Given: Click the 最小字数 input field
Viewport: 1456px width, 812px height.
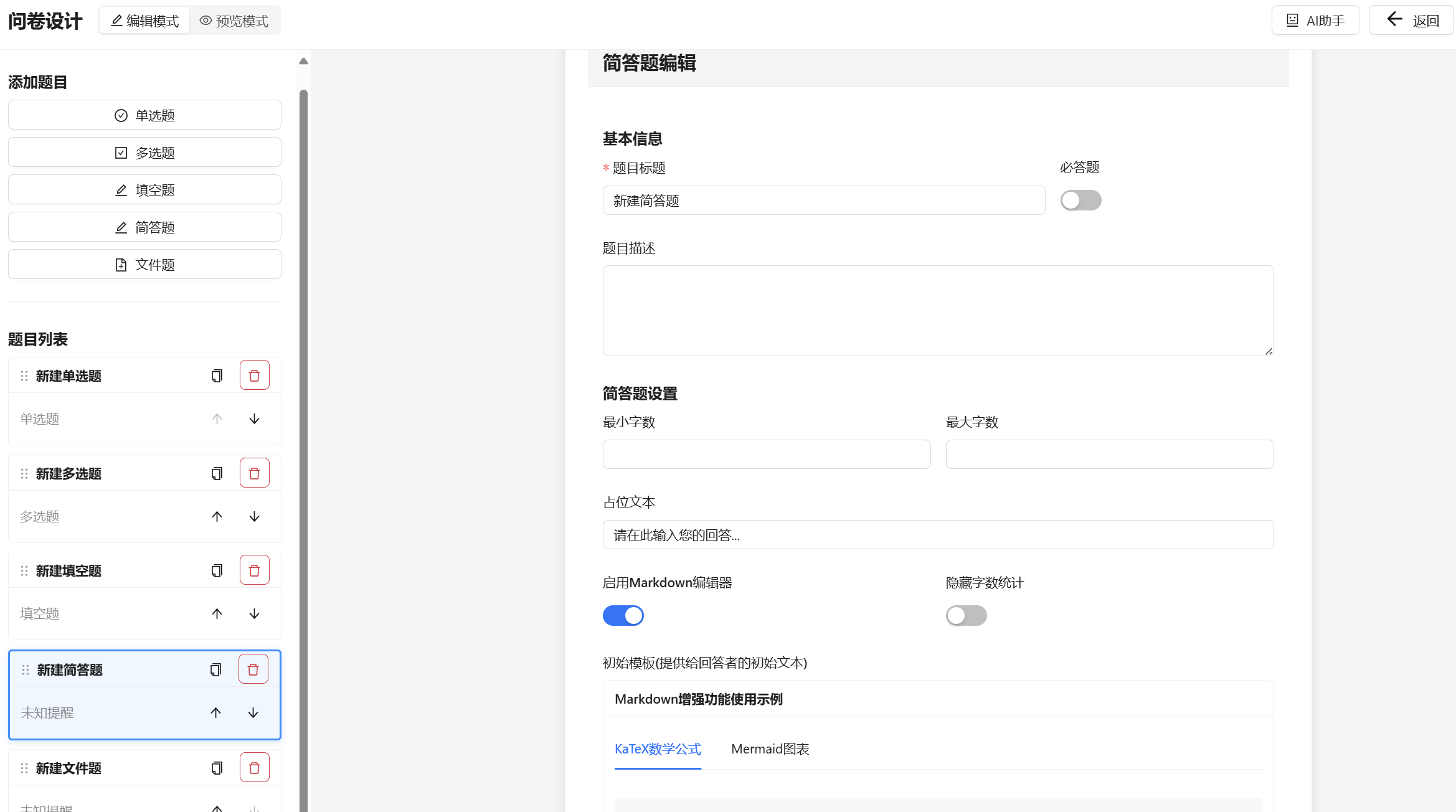Looking at the screenshot, I should pos(766,455).
